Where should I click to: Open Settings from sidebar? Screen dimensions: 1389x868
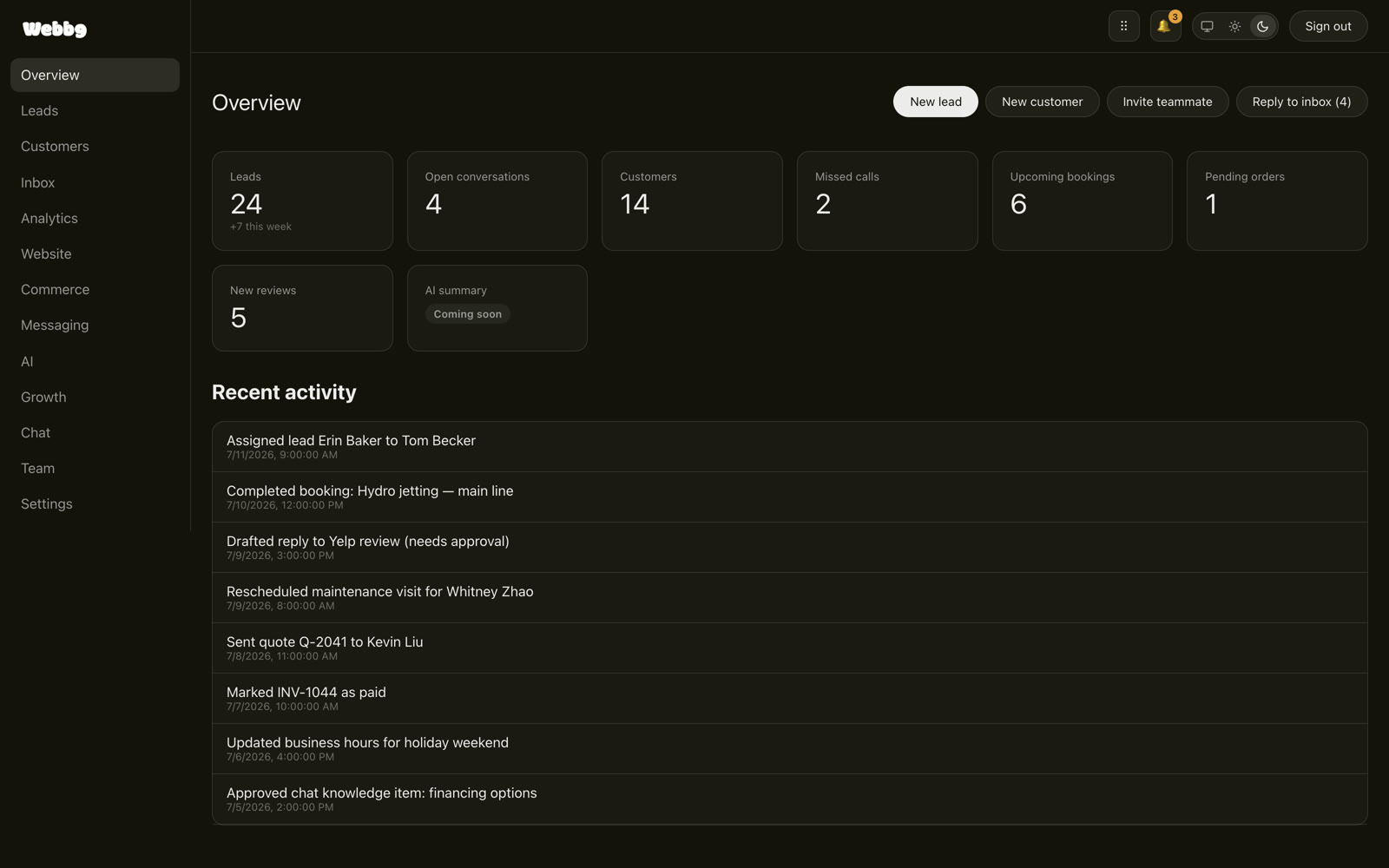coord(95,503)
